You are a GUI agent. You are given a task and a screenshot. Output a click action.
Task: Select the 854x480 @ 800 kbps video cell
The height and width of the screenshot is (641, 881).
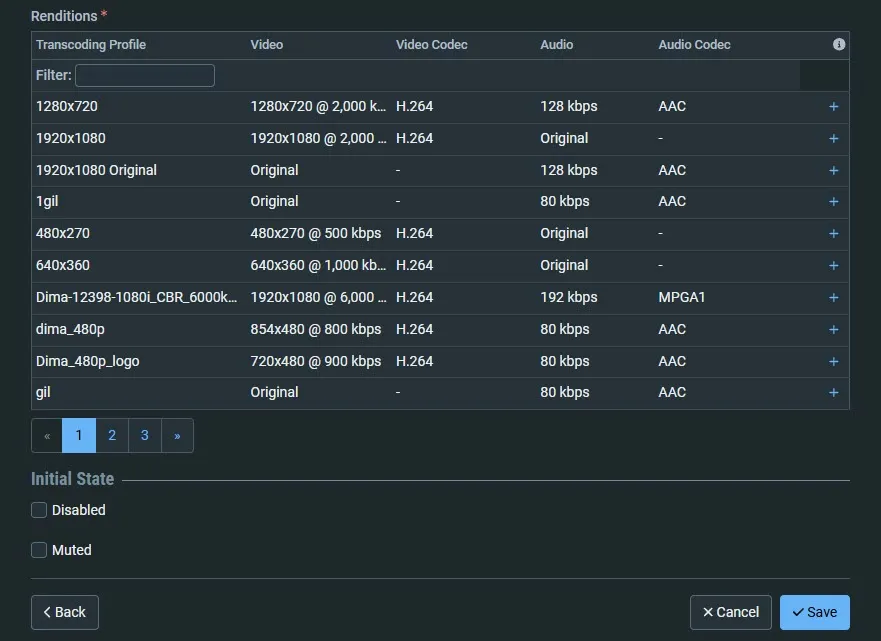tap(316, 330)
